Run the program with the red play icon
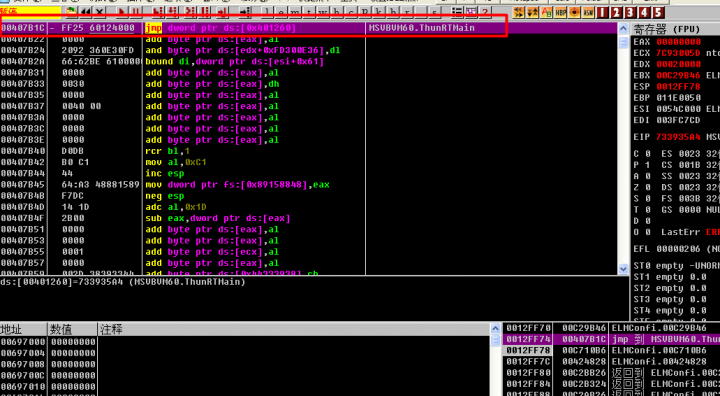720x396 pixels. [x=122, y=11]
